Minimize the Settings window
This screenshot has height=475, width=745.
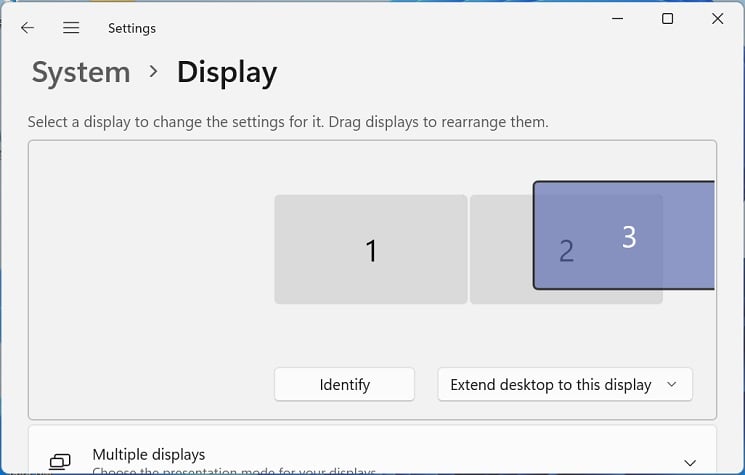pyautogui.click(x=617, y=19)
